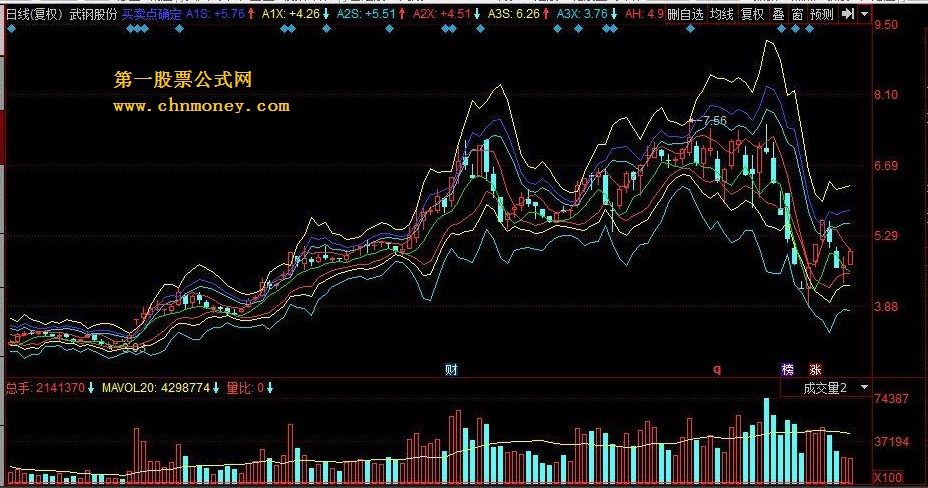Click the 3.88 price axis label
The image size is (928, 488).
tap(886, 306)
